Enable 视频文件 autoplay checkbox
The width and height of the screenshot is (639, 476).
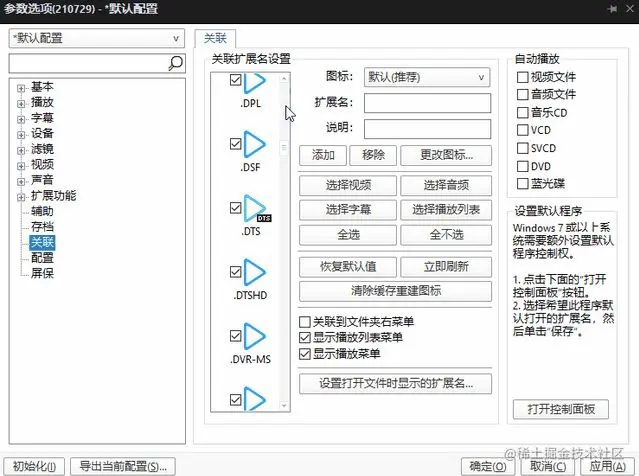tap(522, 77)
